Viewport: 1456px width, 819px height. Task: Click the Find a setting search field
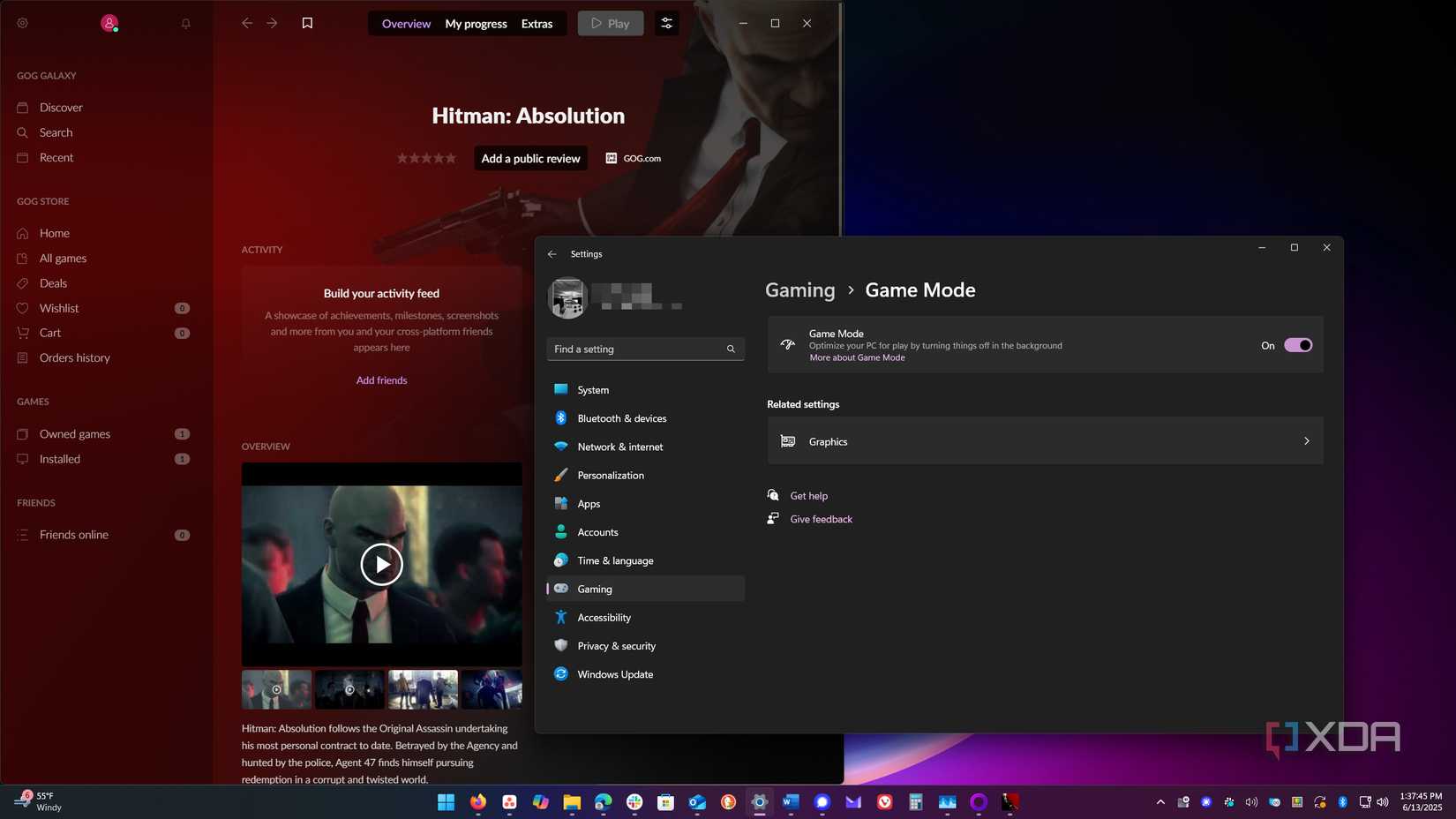pos(645,349)
